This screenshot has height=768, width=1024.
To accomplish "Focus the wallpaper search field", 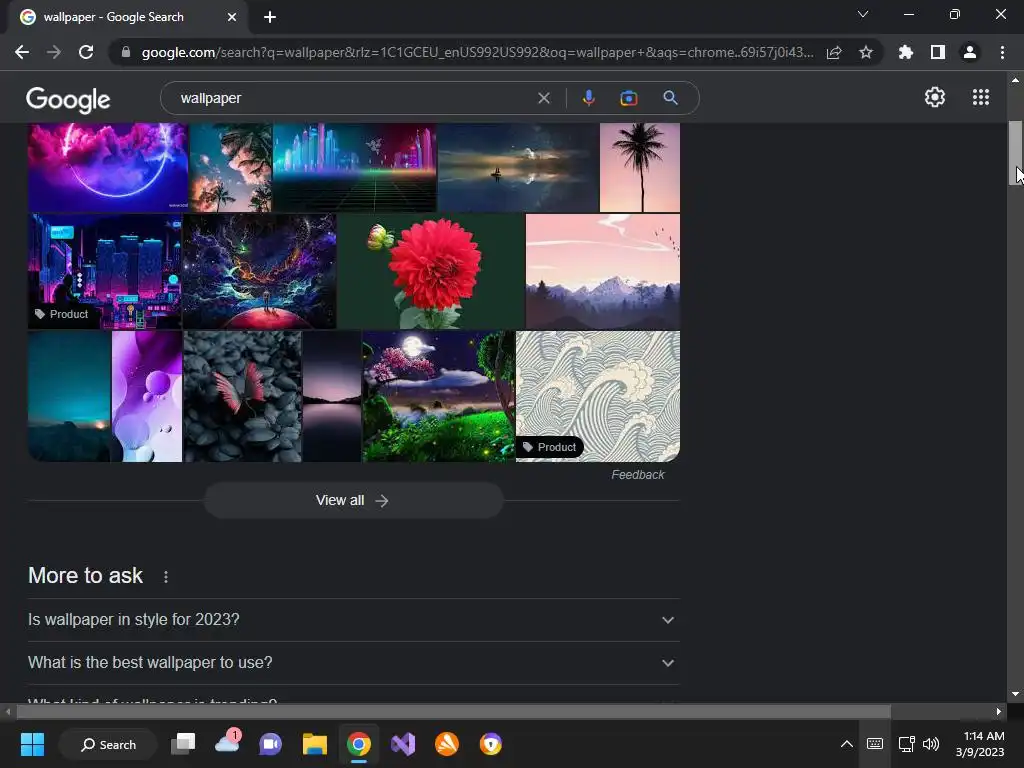I will tap(353, 98).
